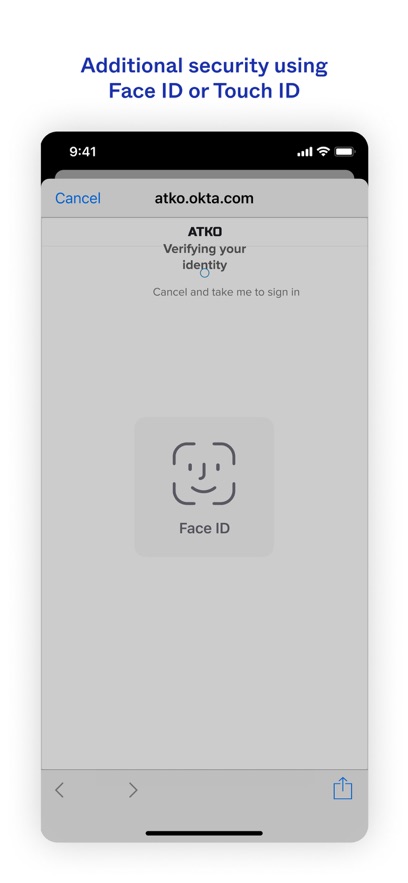Screen dimensions: 408x883
Task: Tap the Face ID face icon
Action: (204, 474)
